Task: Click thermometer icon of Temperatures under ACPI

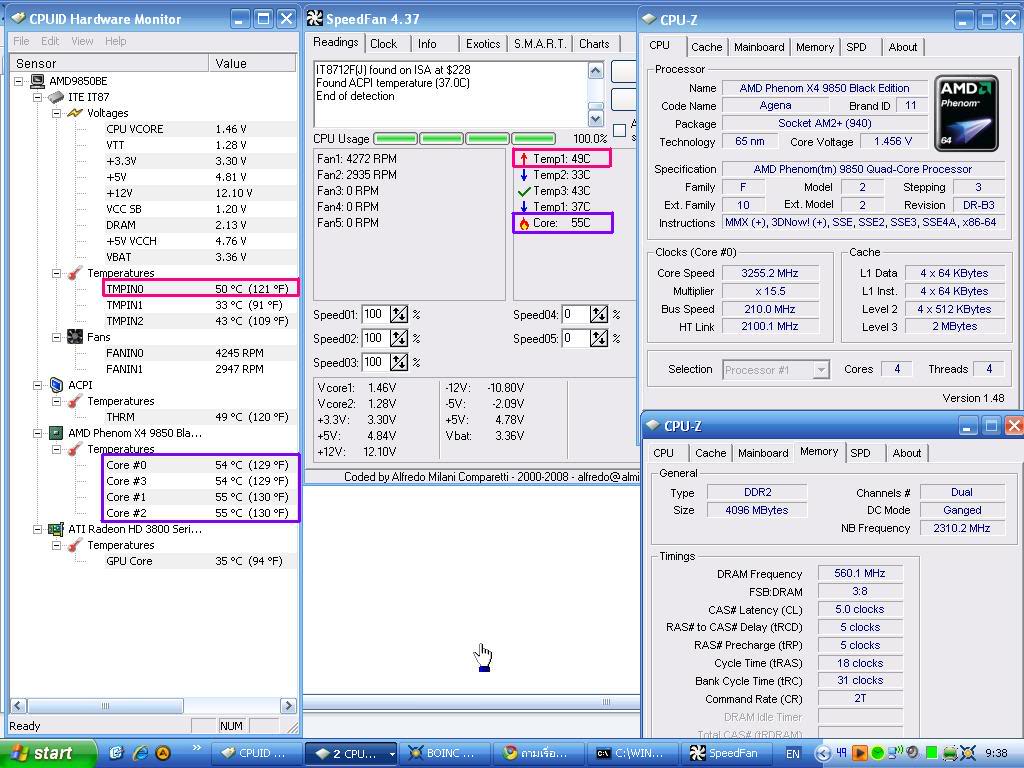Action: (x=75, y=401)
